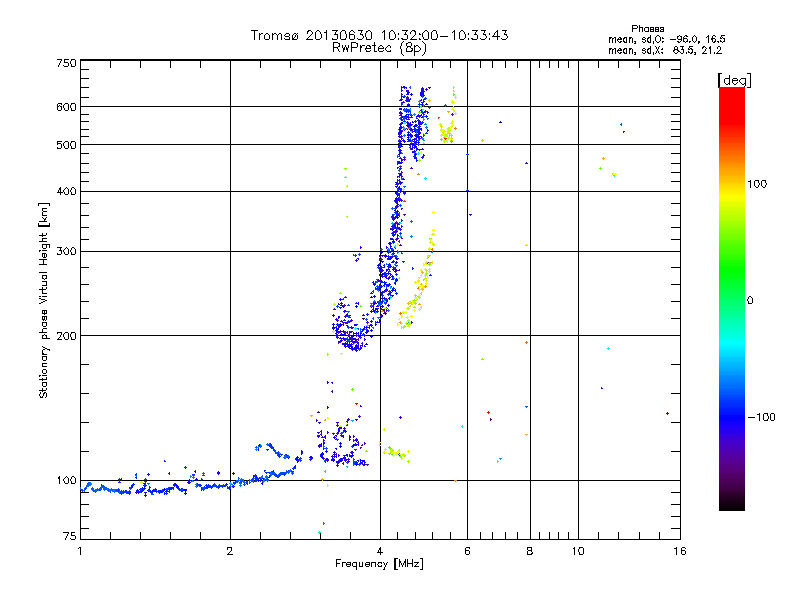
Task: Click the '2' x-axis tick label
Action: pos(230,551)
